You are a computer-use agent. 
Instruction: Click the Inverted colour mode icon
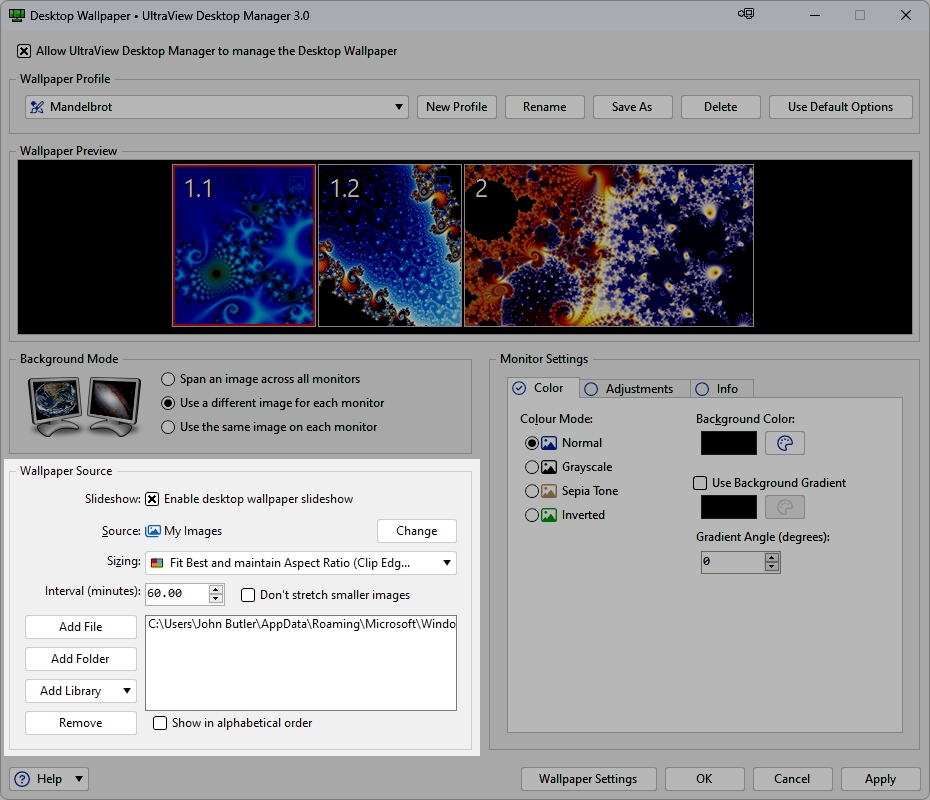[x=548, y=515]
